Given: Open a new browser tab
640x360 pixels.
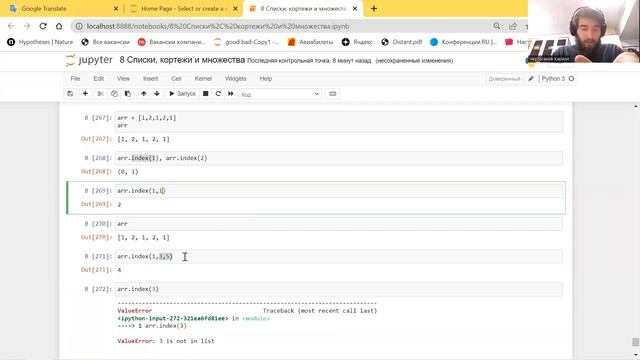Looking at the screenshot, I should click(x=374, y=9).
